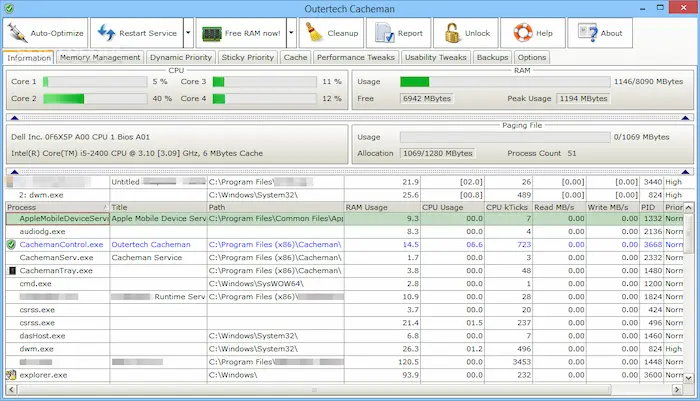Viewport: 700px width, 401px height.
Task: Click the 1194 MBytes peak usage value
Action: 583,98
